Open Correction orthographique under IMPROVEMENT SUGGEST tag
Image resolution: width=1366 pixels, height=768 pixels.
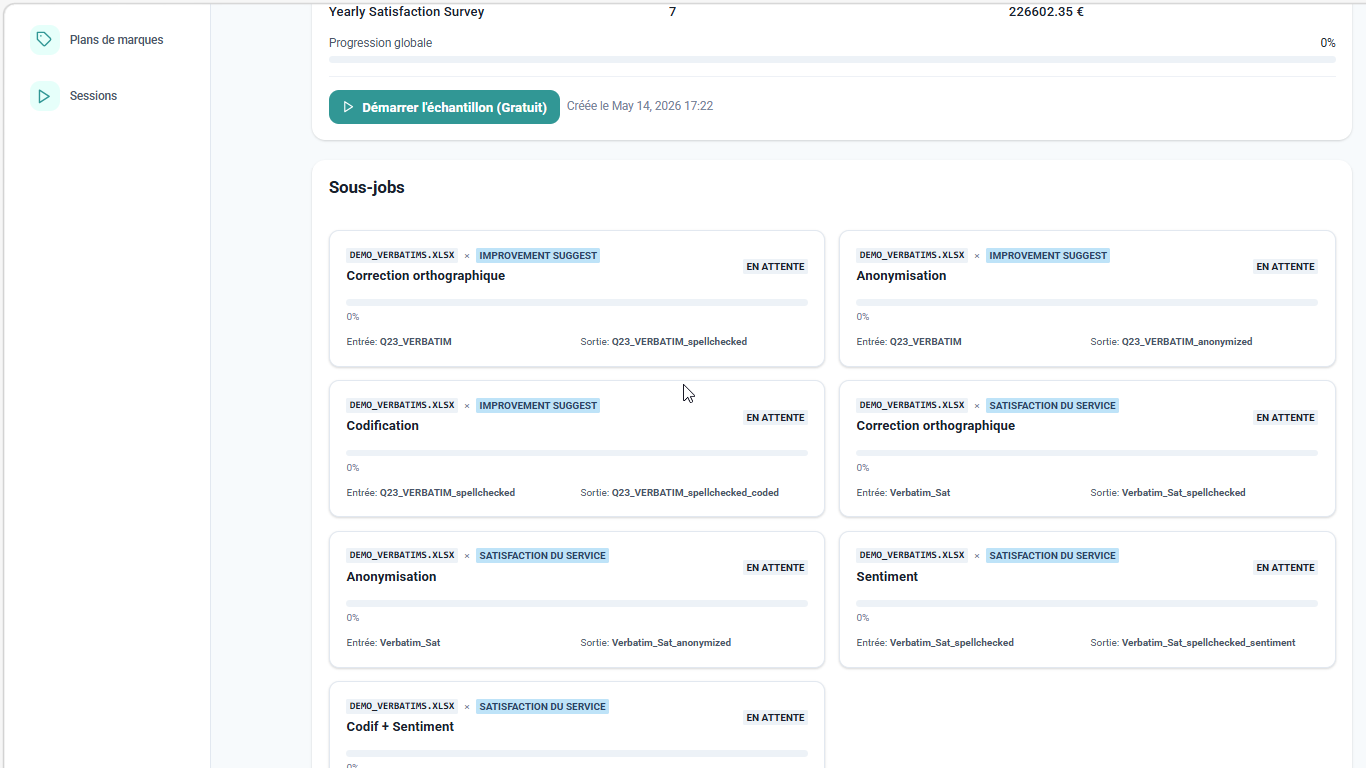425,276
